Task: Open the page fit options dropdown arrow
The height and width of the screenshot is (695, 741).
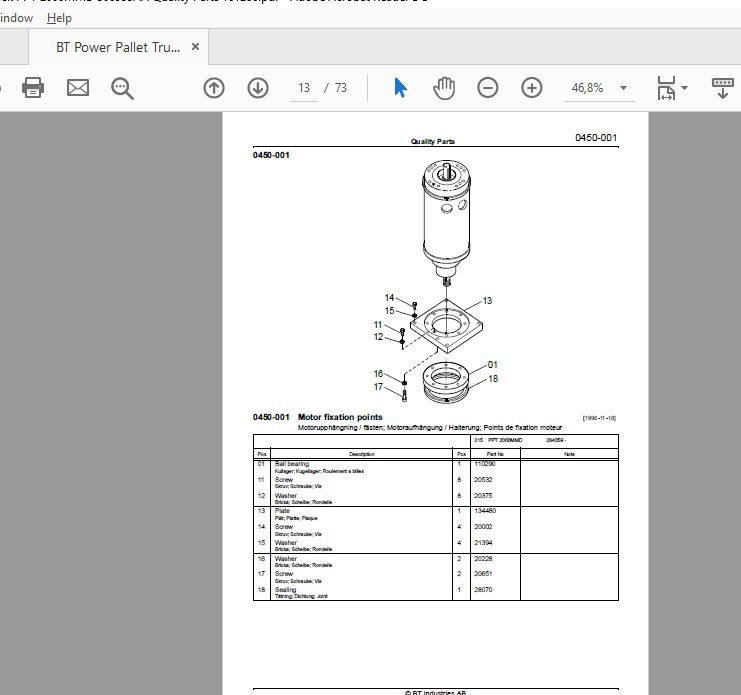Action: 684,88
